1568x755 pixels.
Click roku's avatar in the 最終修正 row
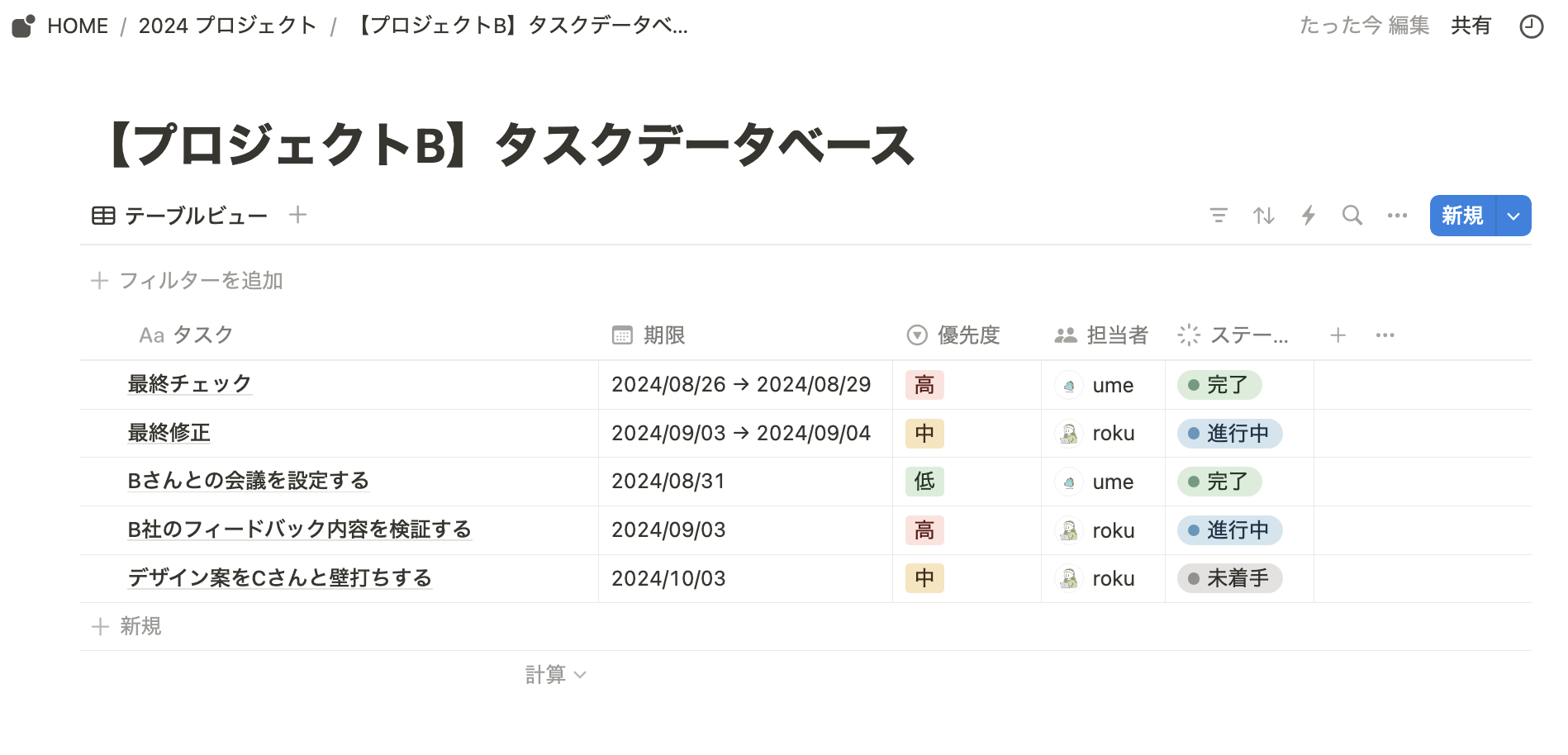point(1069,434)
